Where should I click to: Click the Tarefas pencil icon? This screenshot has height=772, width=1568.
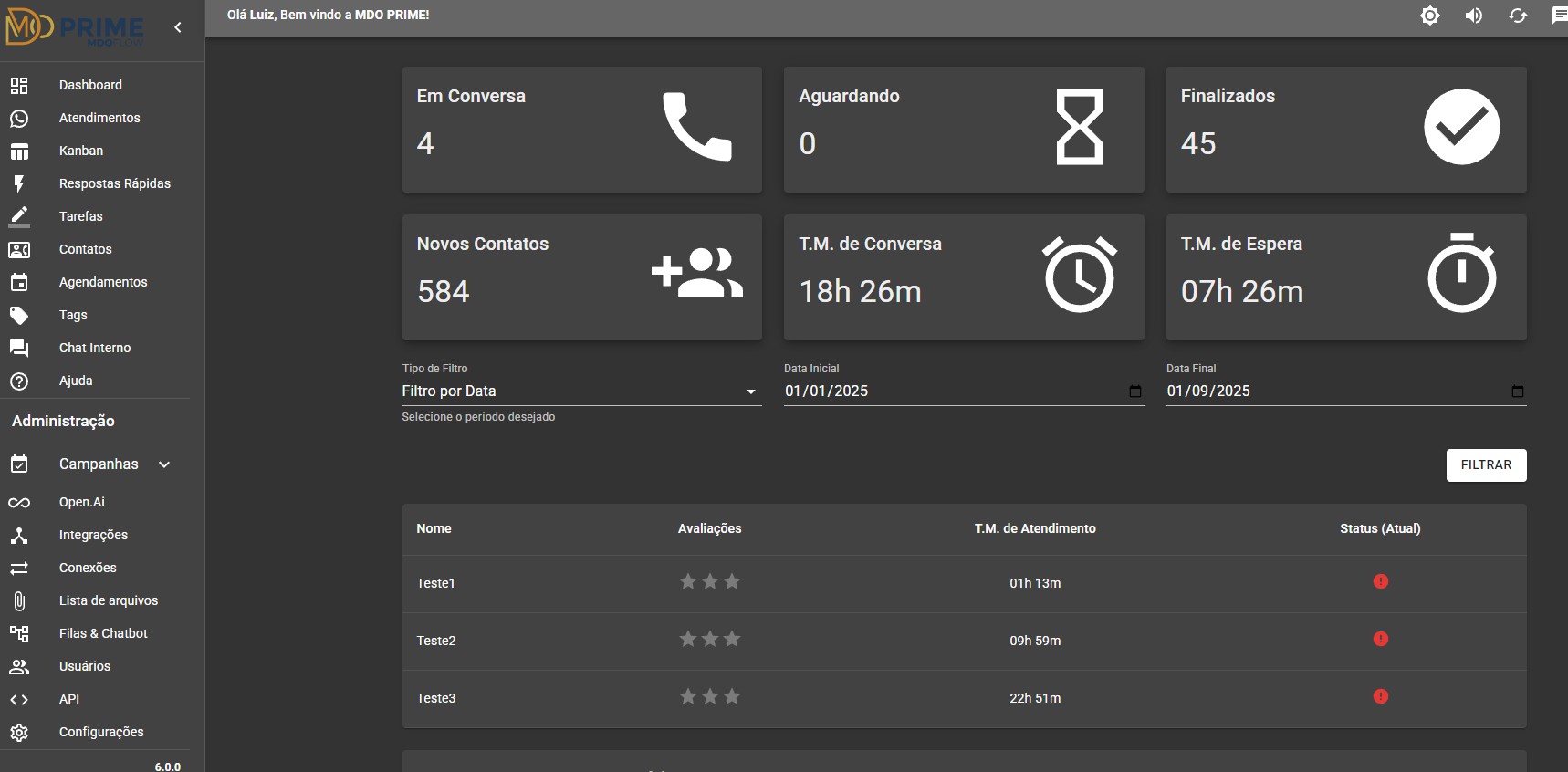[x=19, y=217]
